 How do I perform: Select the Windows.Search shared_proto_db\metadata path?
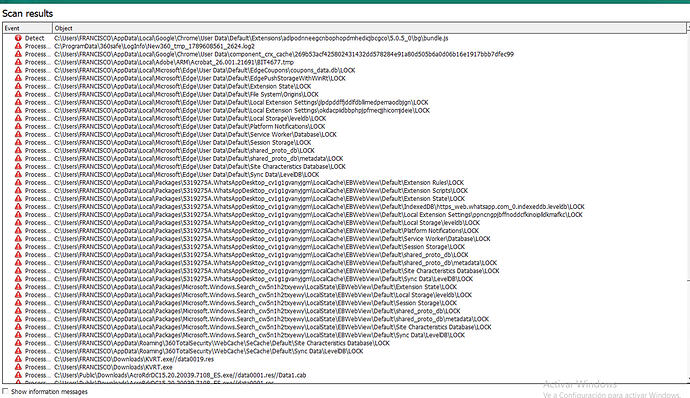pos(272,319)
